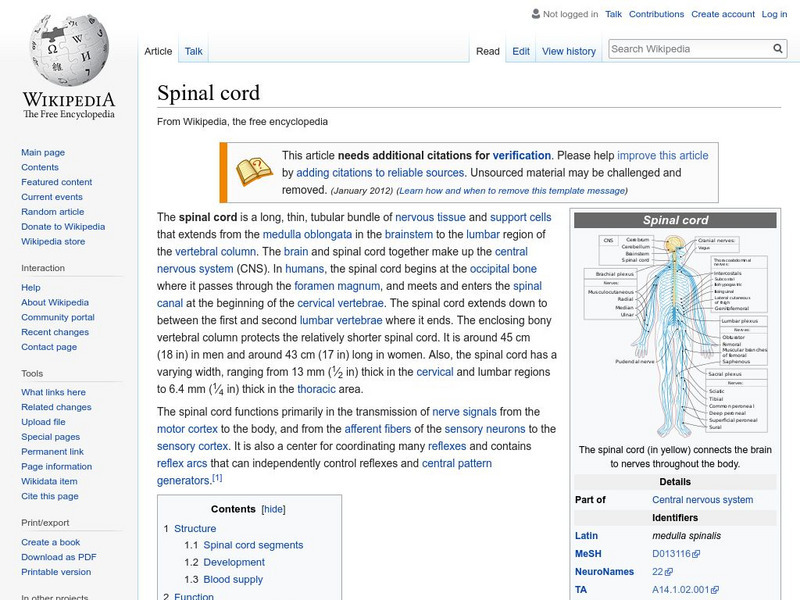The image size is (800, 600).
Task: Open the central pattern generators link
Action: 457,463
